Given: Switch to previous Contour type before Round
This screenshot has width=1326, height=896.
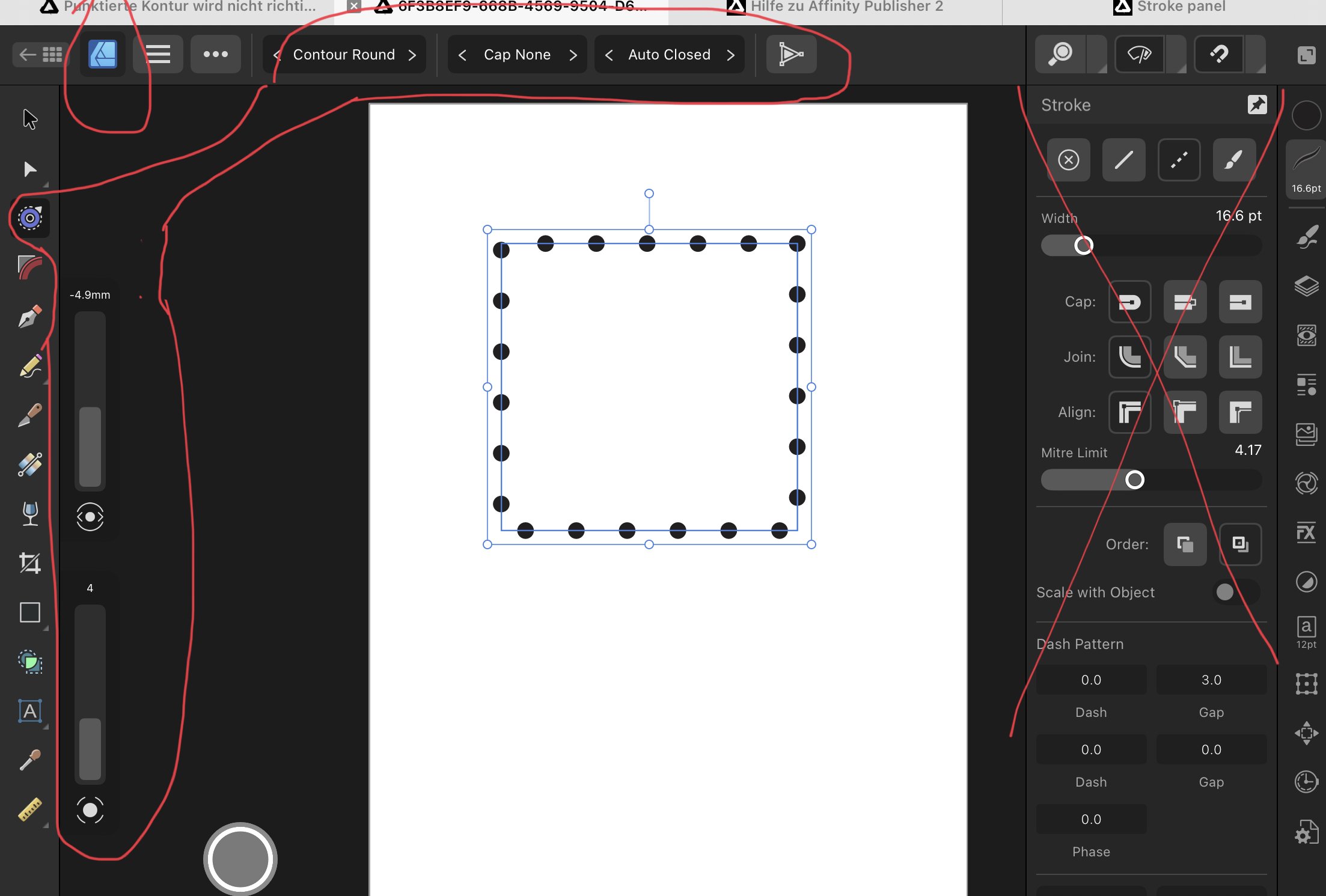Looking at the screenshot, I should coord(277,55).
